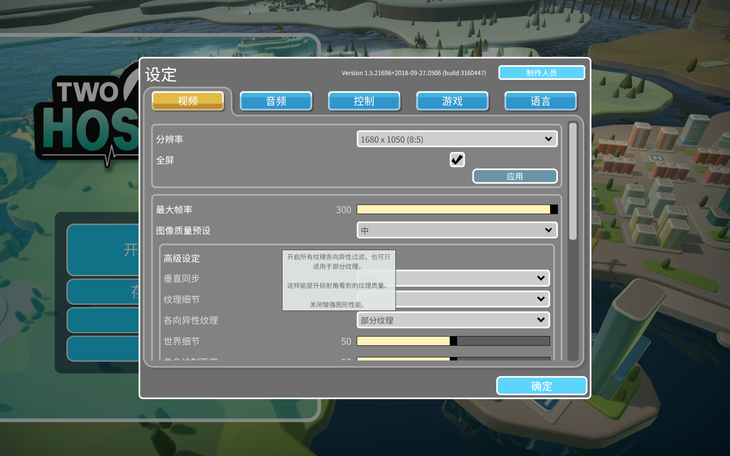Screen dimensions: 730x456
Task: Click the 世界细节 world detail slider
Action: [x=453, y=341]
